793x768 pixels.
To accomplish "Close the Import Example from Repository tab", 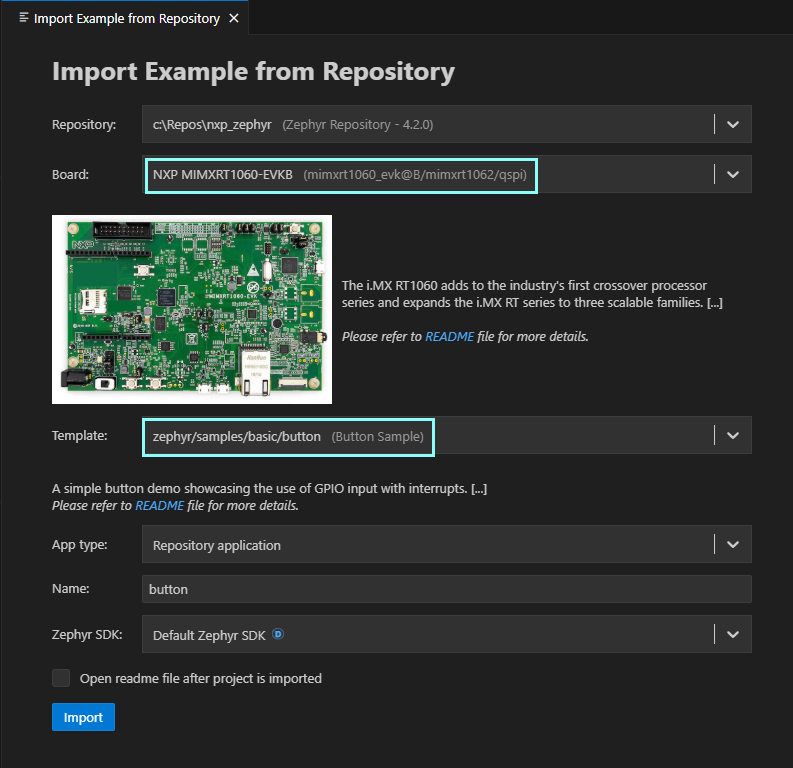I will (x=234, y=18).
